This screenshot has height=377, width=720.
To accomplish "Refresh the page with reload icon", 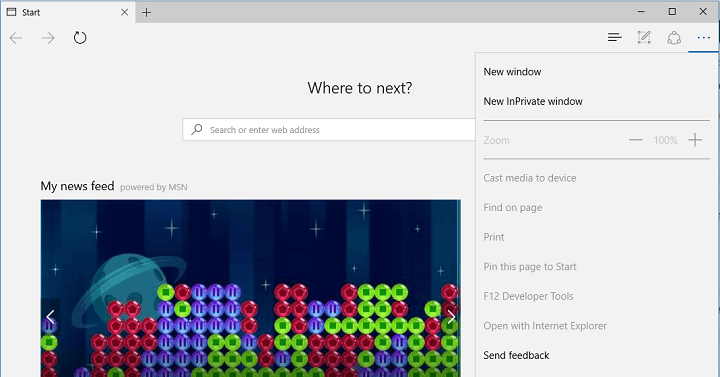I will (x=80, y=38).
